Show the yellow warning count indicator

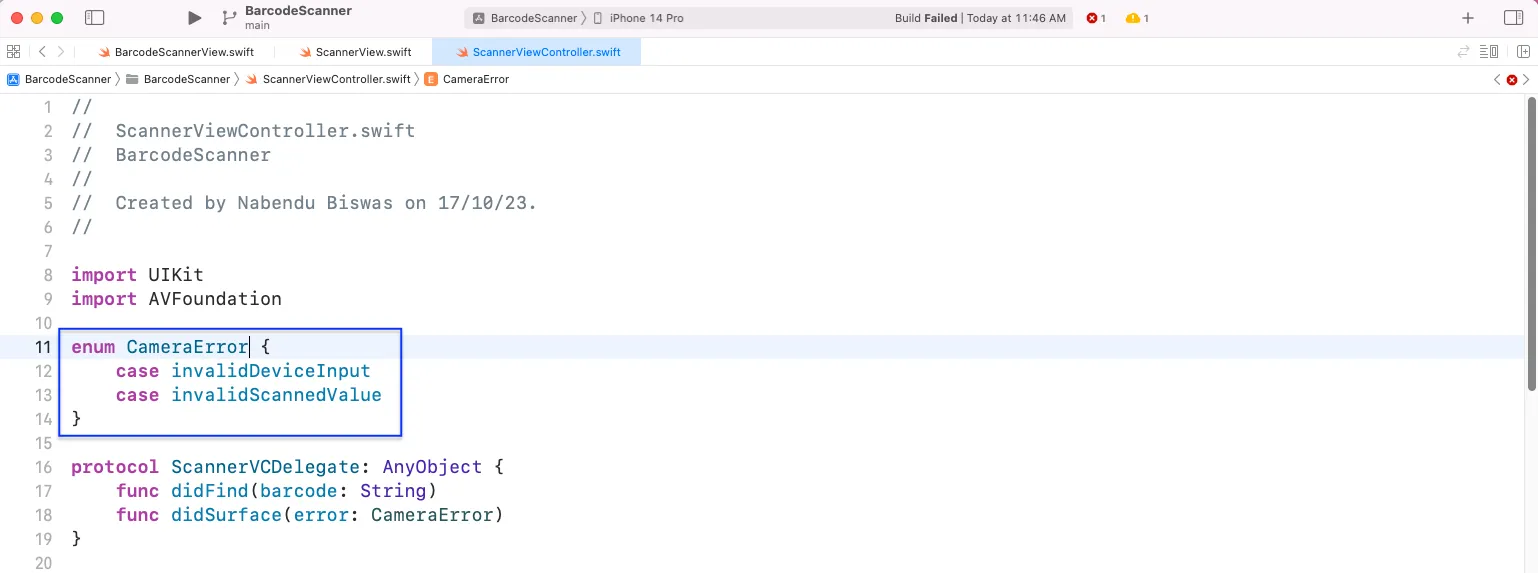click(1137, 18)
